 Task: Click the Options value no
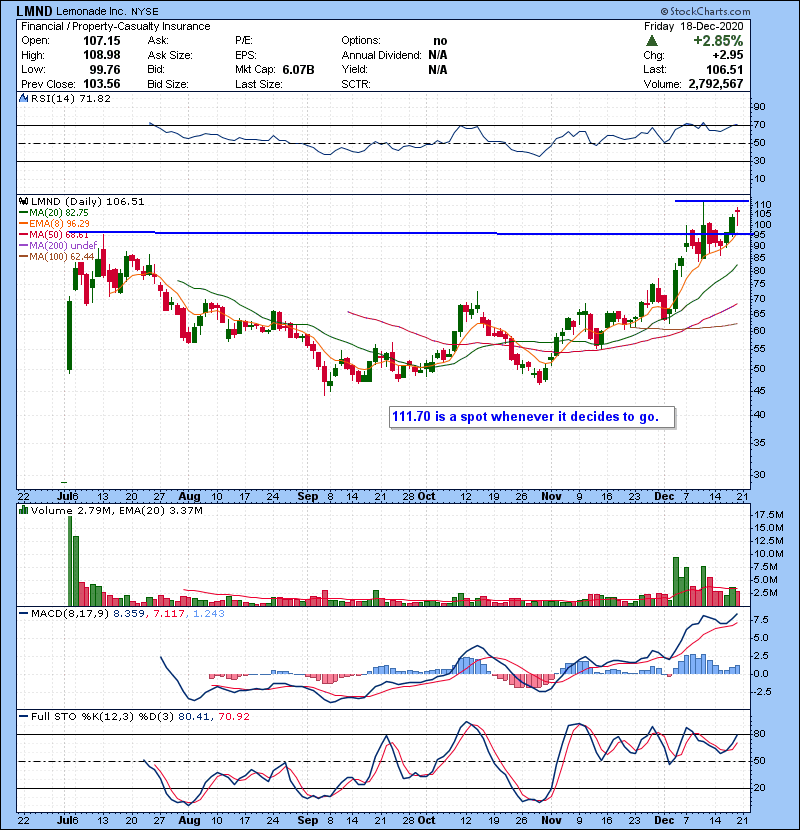(440, 41)
